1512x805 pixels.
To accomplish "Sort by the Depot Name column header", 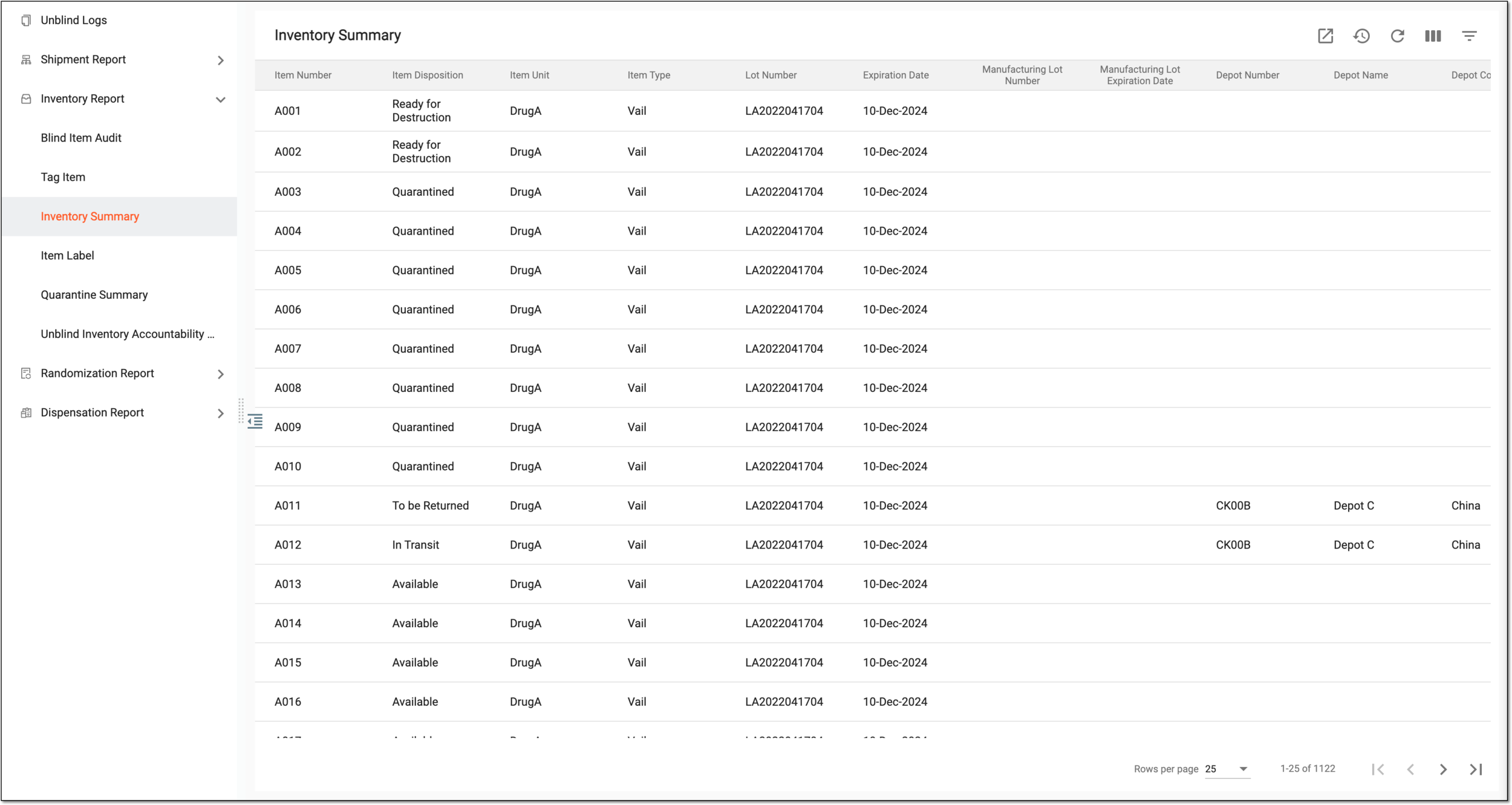I will tap(1361, 75).
